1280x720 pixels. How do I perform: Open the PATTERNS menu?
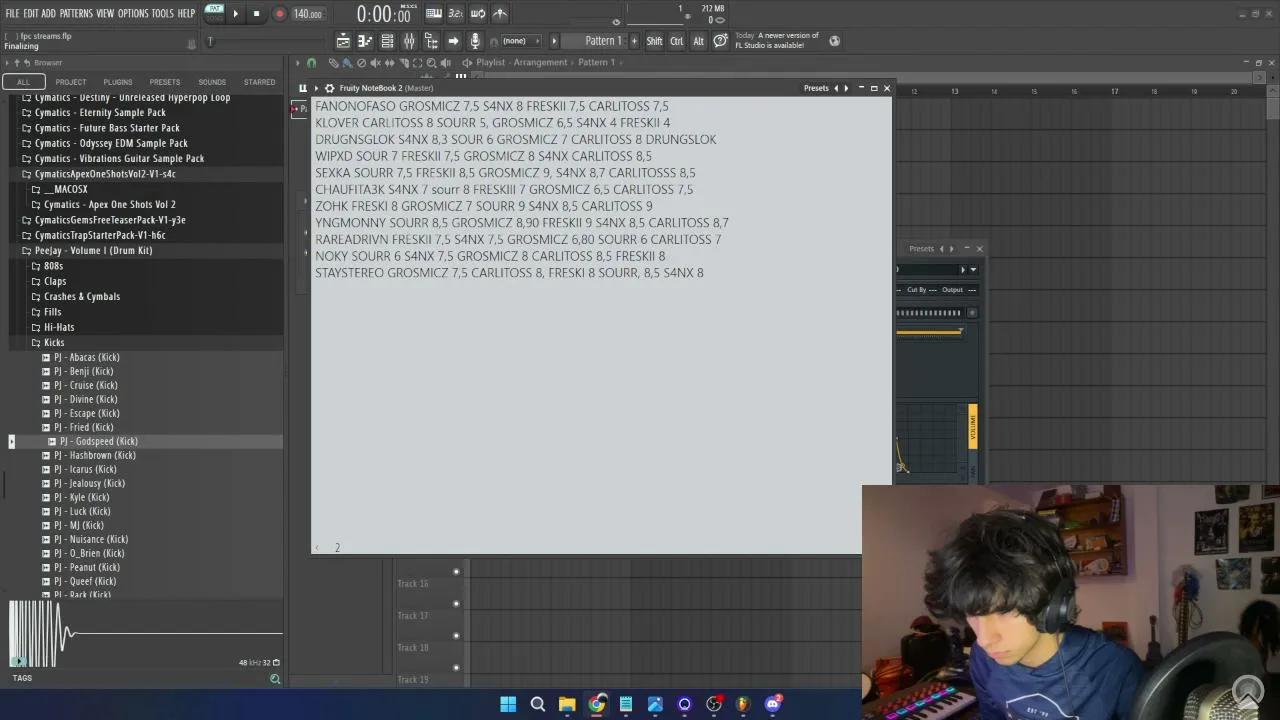pos(76,13)
